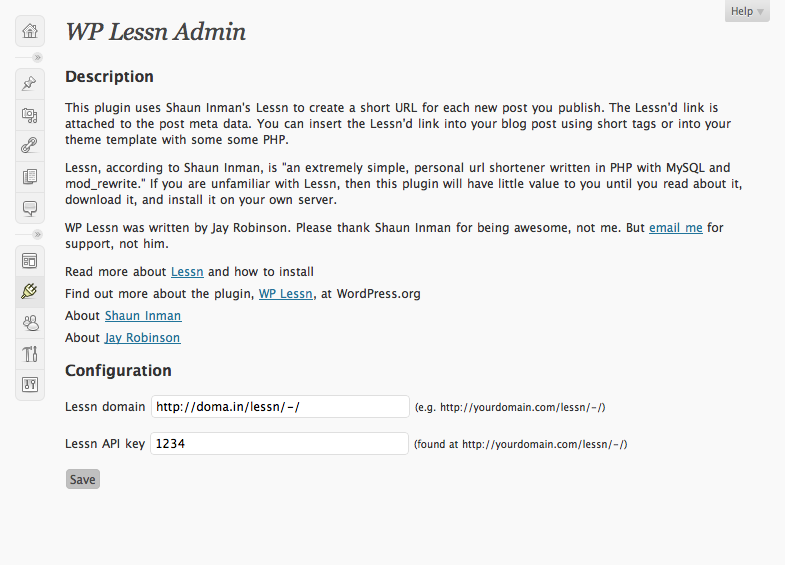Expand sidebar menu using lower separator arrow
The width and height of the screenshot is (785, 565).
[x=38, y=234]
